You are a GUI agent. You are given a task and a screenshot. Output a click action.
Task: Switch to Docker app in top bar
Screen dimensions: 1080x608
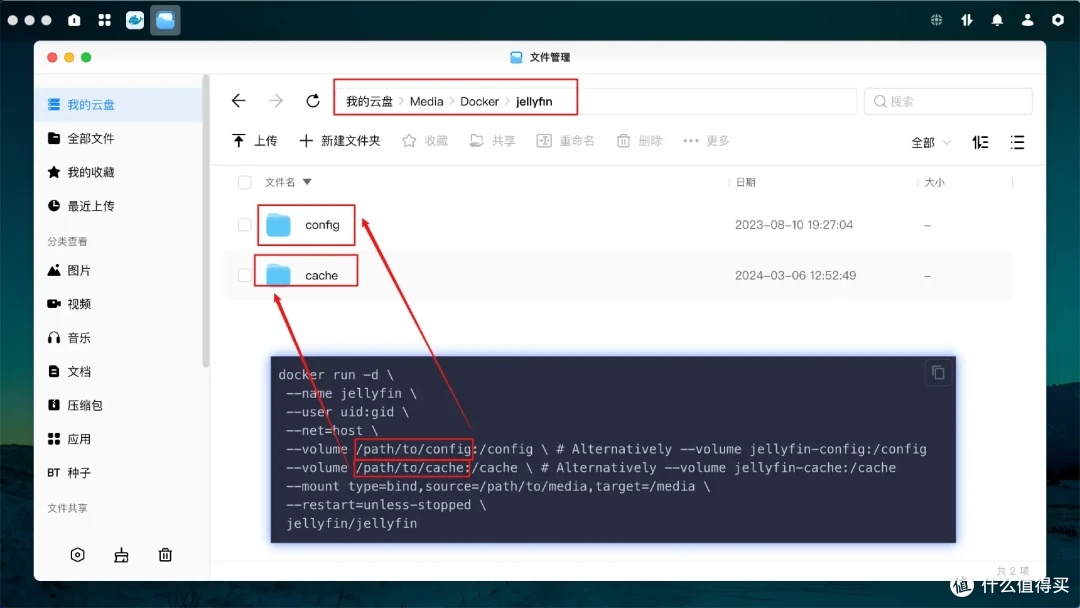(135, 20)
